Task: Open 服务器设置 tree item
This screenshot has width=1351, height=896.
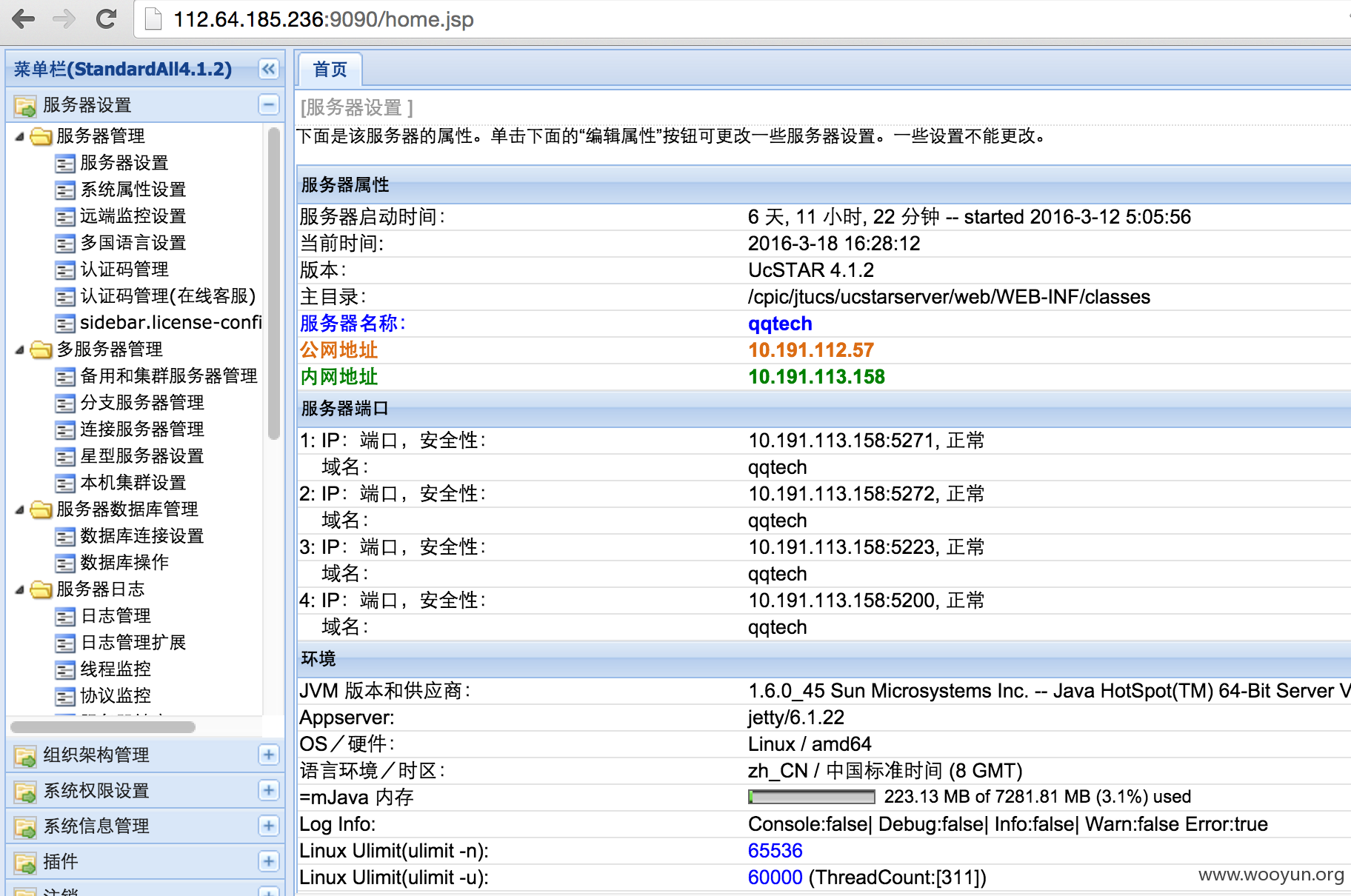Action: click(x=124, y=163)
